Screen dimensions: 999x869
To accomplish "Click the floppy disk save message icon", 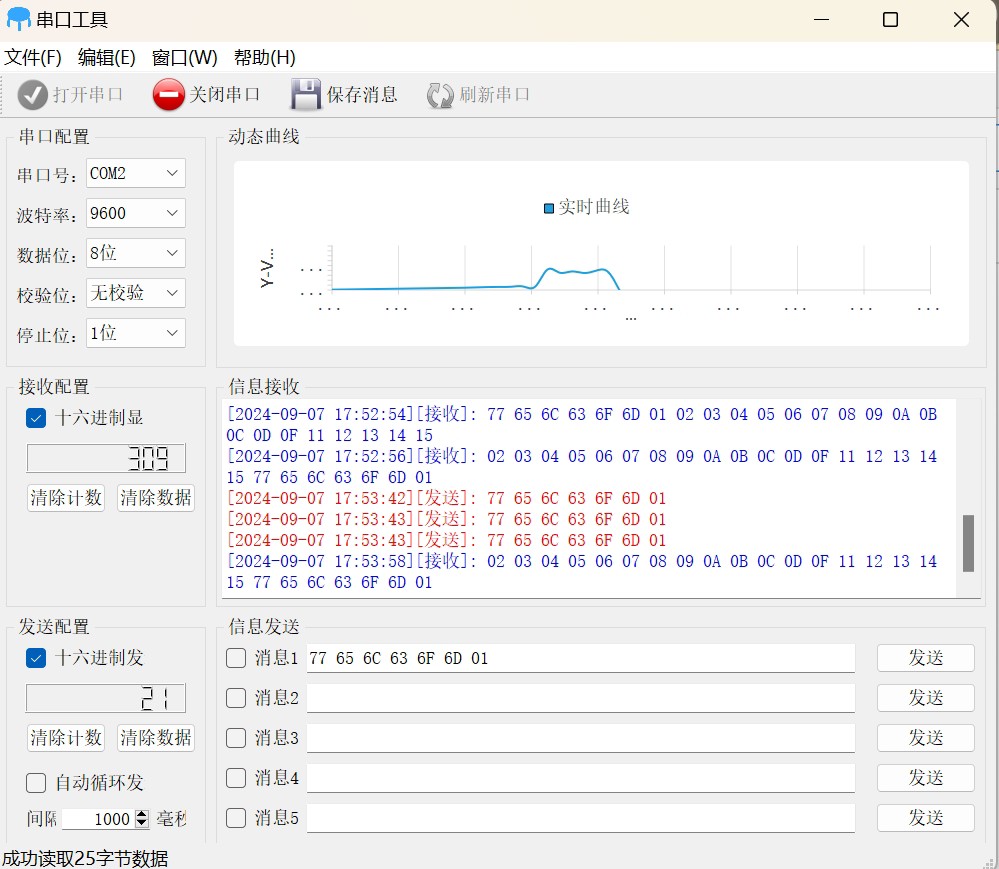I will 306,95.
